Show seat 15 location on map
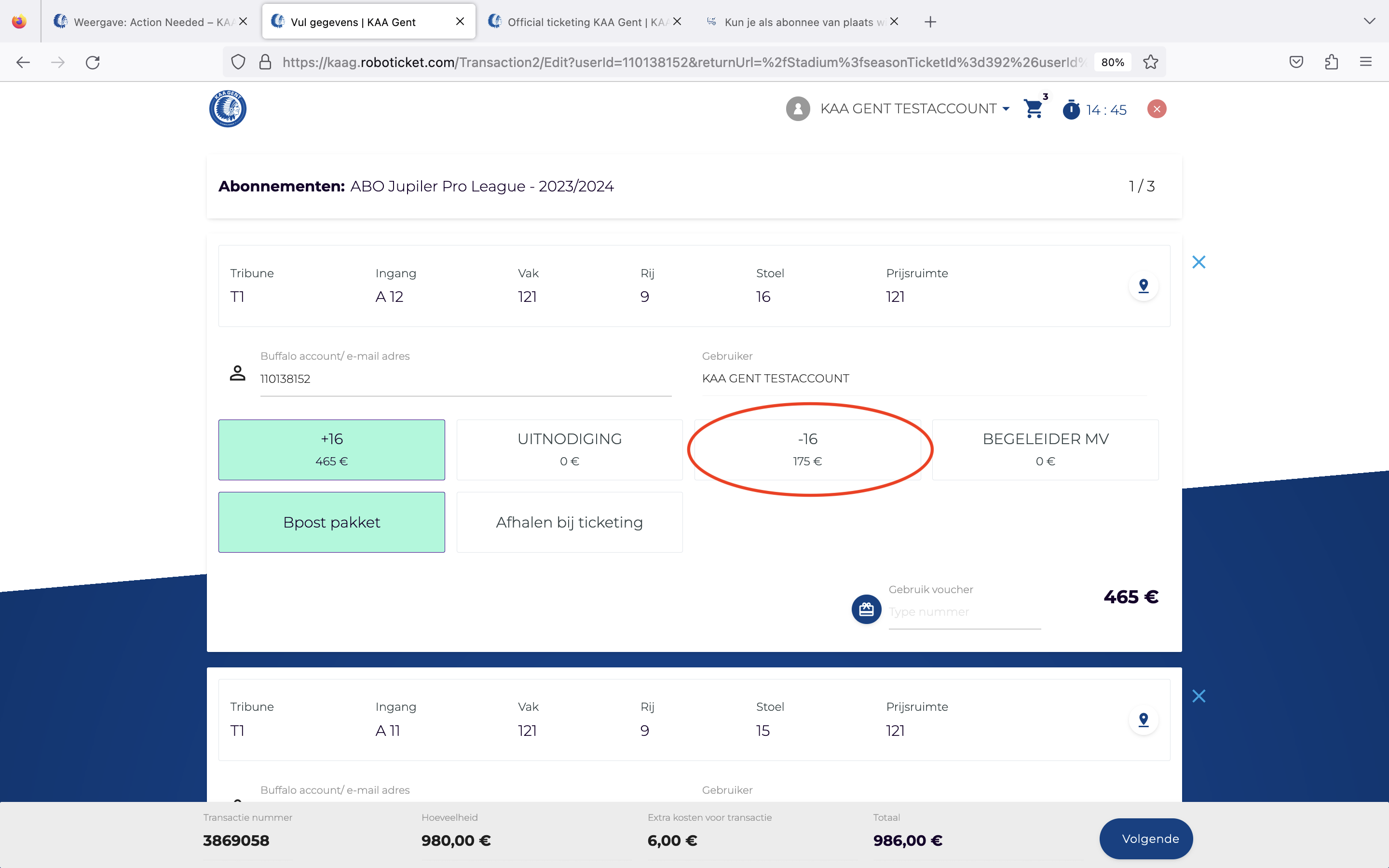Viewport: 1389px width, 868px height. [1144, 720]
